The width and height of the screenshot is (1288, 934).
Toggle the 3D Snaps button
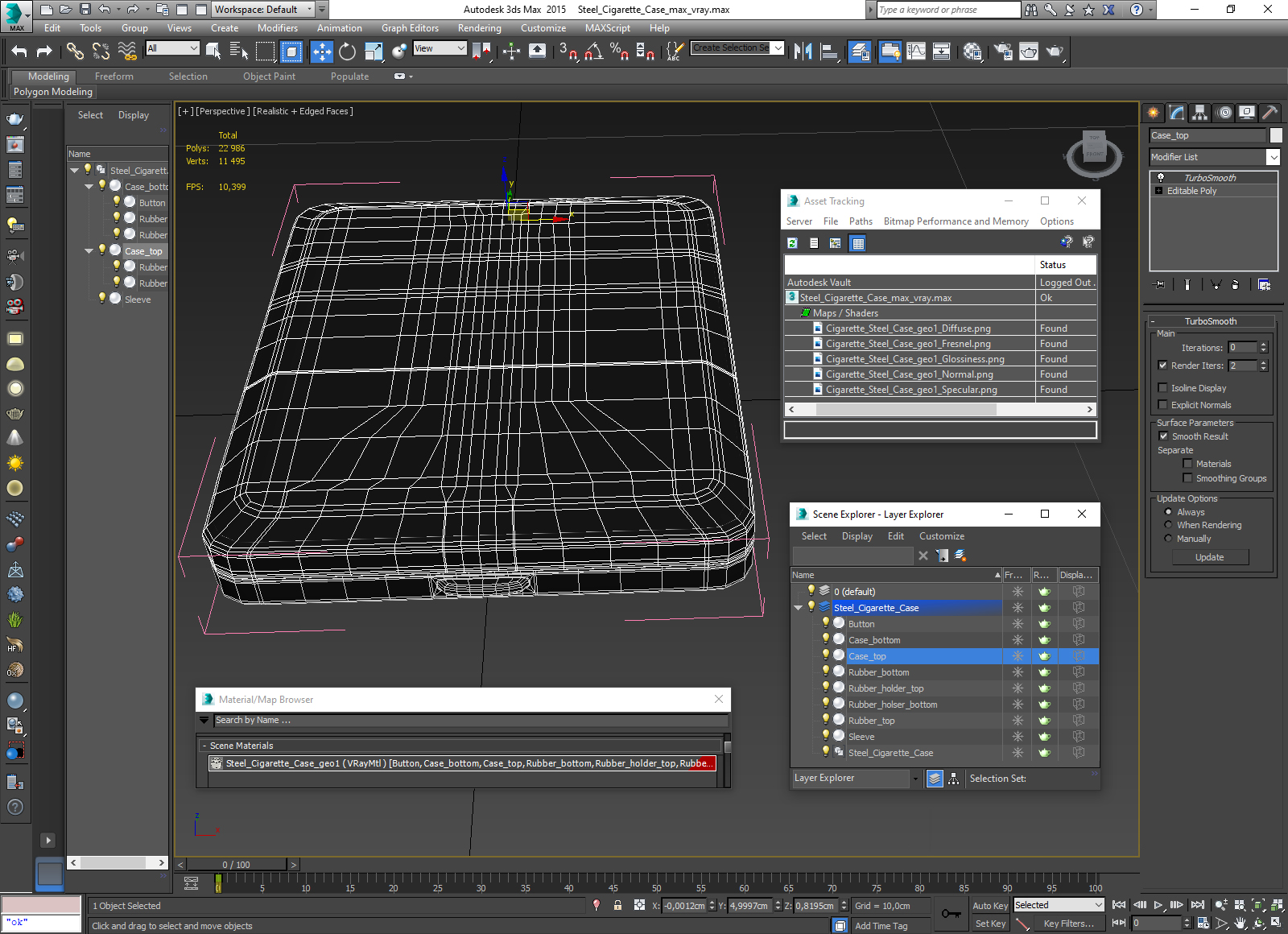(x=568, y=52)
